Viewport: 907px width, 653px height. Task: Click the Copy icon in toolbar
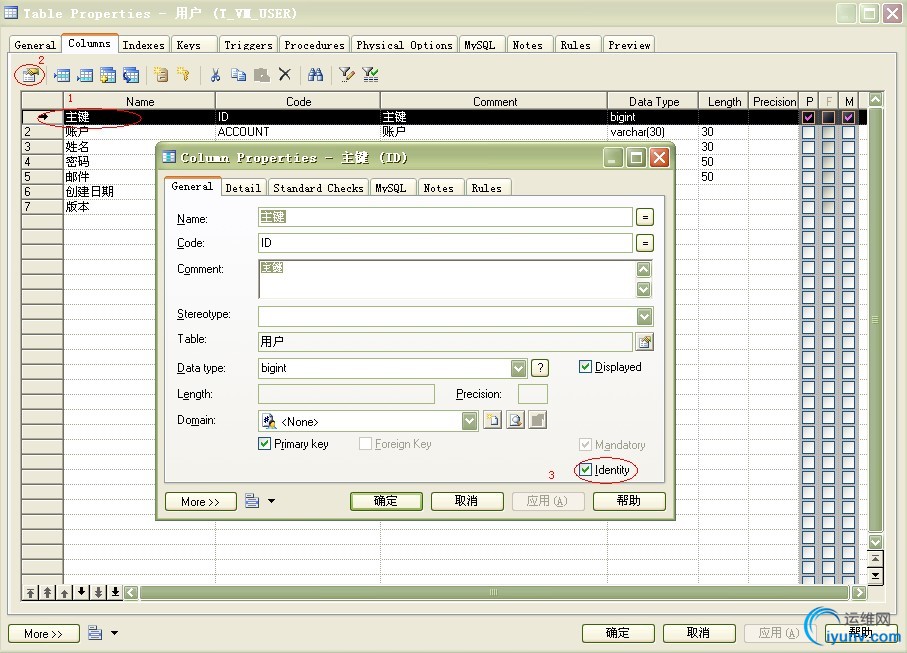(x=238, y=75)
